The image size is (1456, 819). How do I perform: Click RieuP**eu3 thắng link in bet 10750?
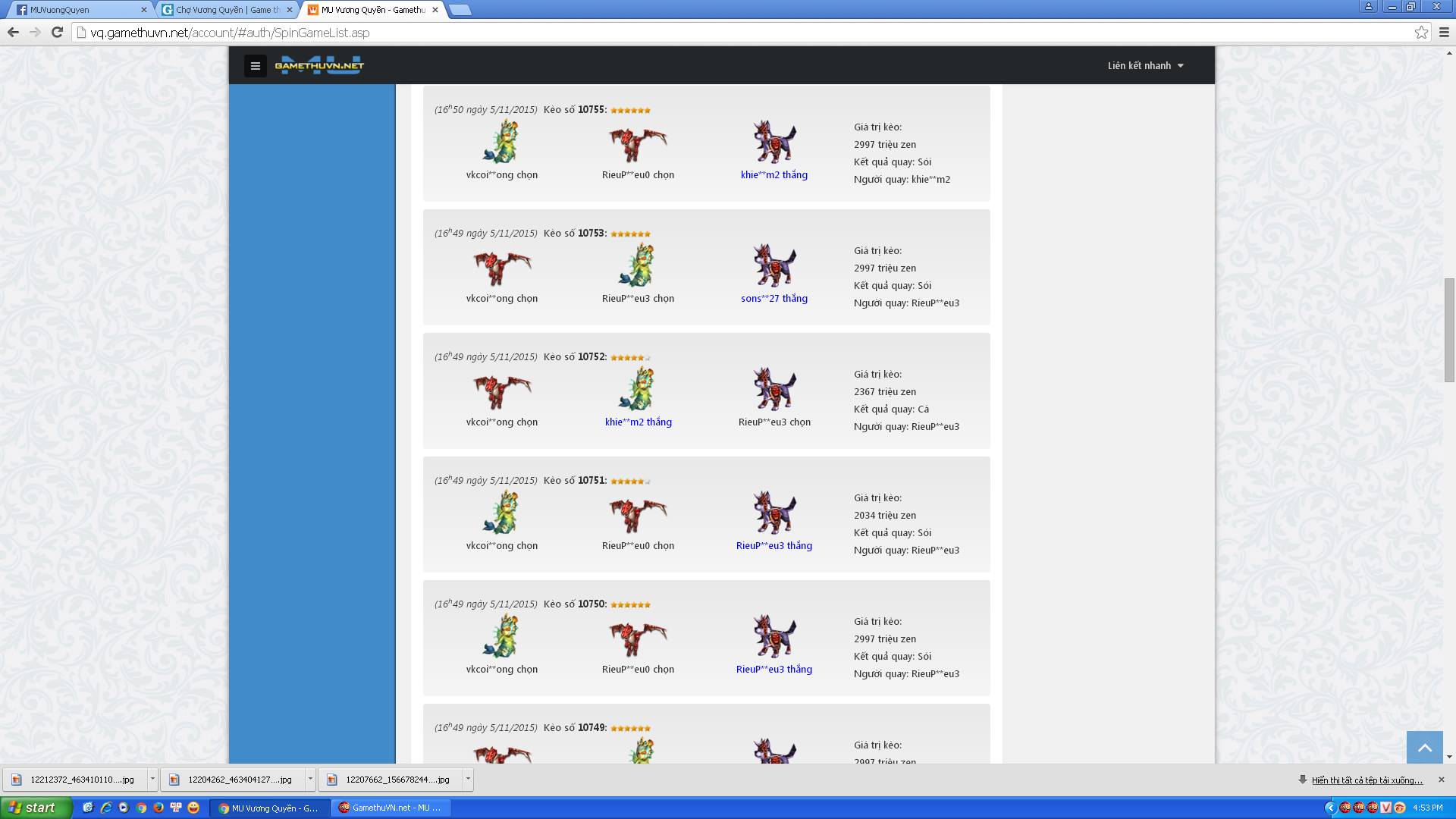click(x=774, y=670)
